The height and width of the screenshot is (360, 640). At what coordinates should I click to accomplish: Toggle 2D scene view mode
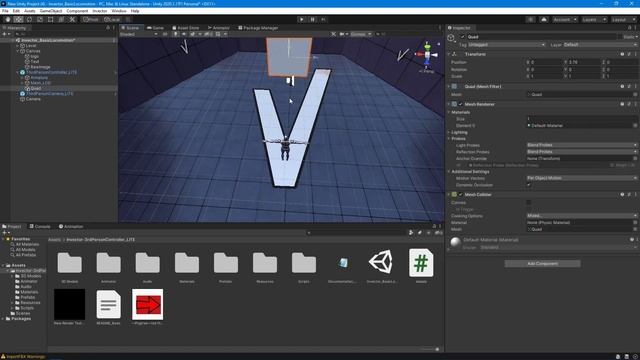coord(165,34)
